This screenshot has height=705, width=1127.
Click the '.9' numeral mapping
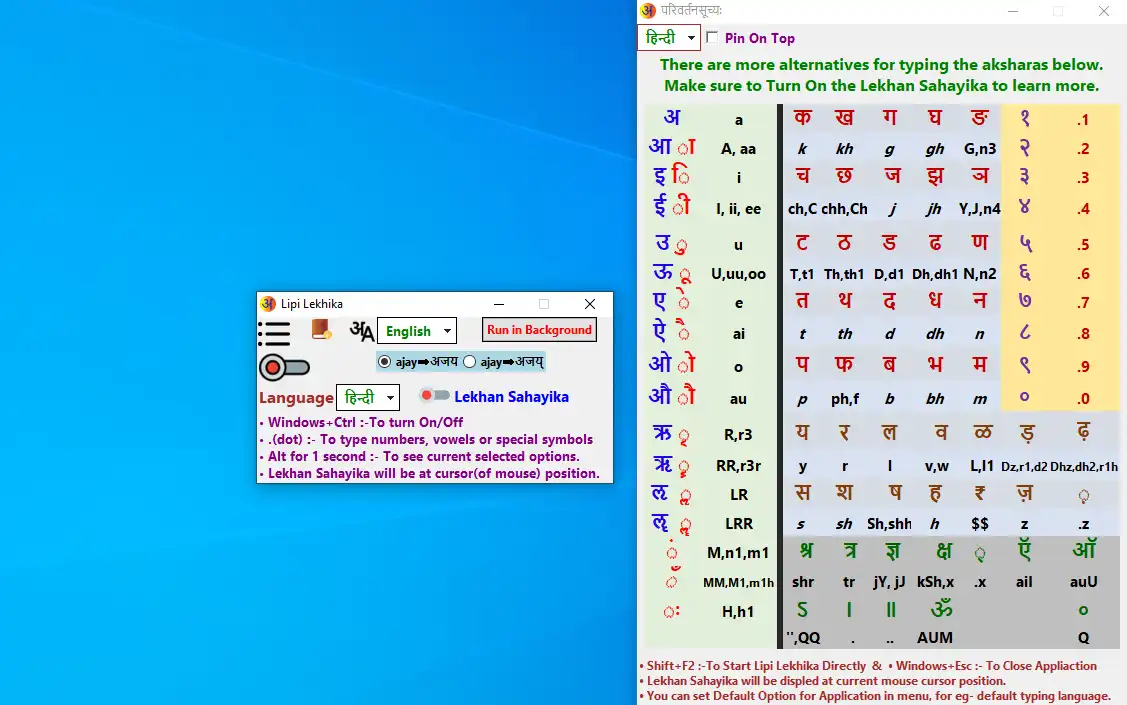click(1083, 367)
